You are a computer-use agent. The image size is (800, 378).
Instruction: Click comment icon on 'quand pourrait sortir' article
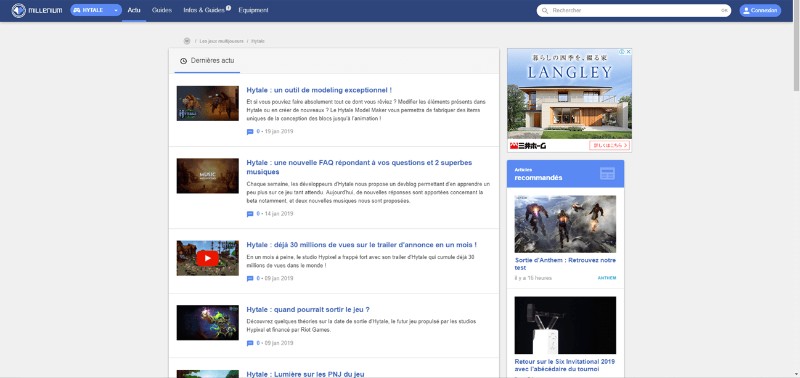[x=250, y=343]
